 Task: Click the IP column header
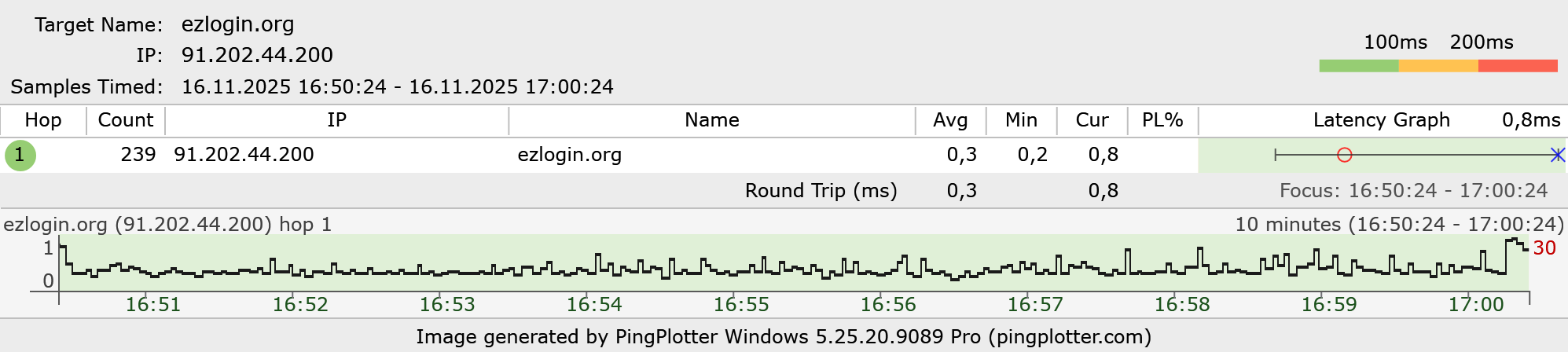click(x=336, y=120)
